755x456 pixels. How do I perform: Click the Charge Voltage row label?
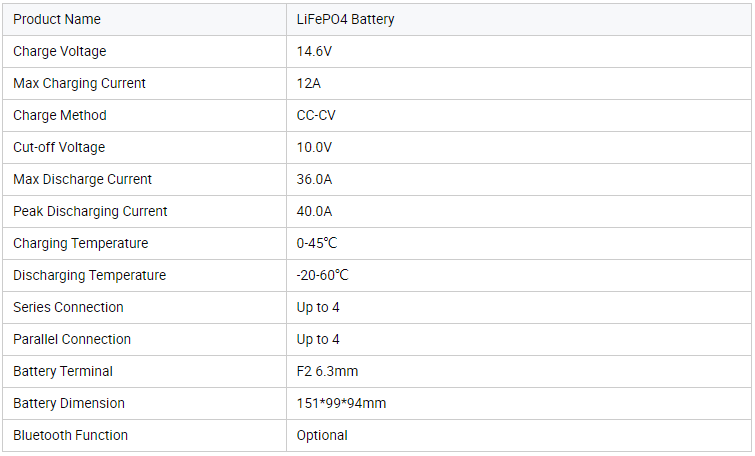pos(60,52)
